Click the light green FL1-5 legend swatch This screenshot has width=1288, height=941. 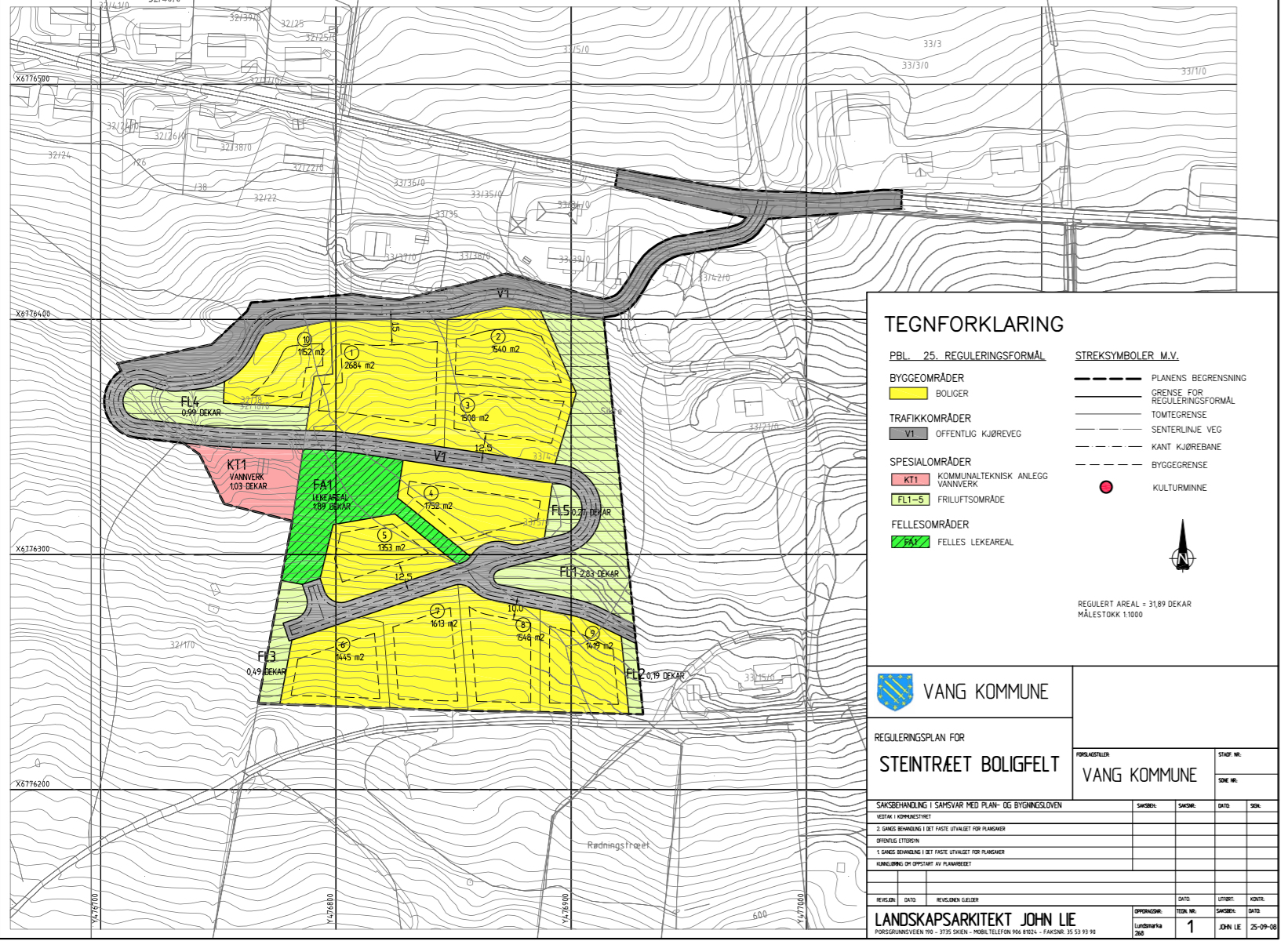click(x=910, y=500)
